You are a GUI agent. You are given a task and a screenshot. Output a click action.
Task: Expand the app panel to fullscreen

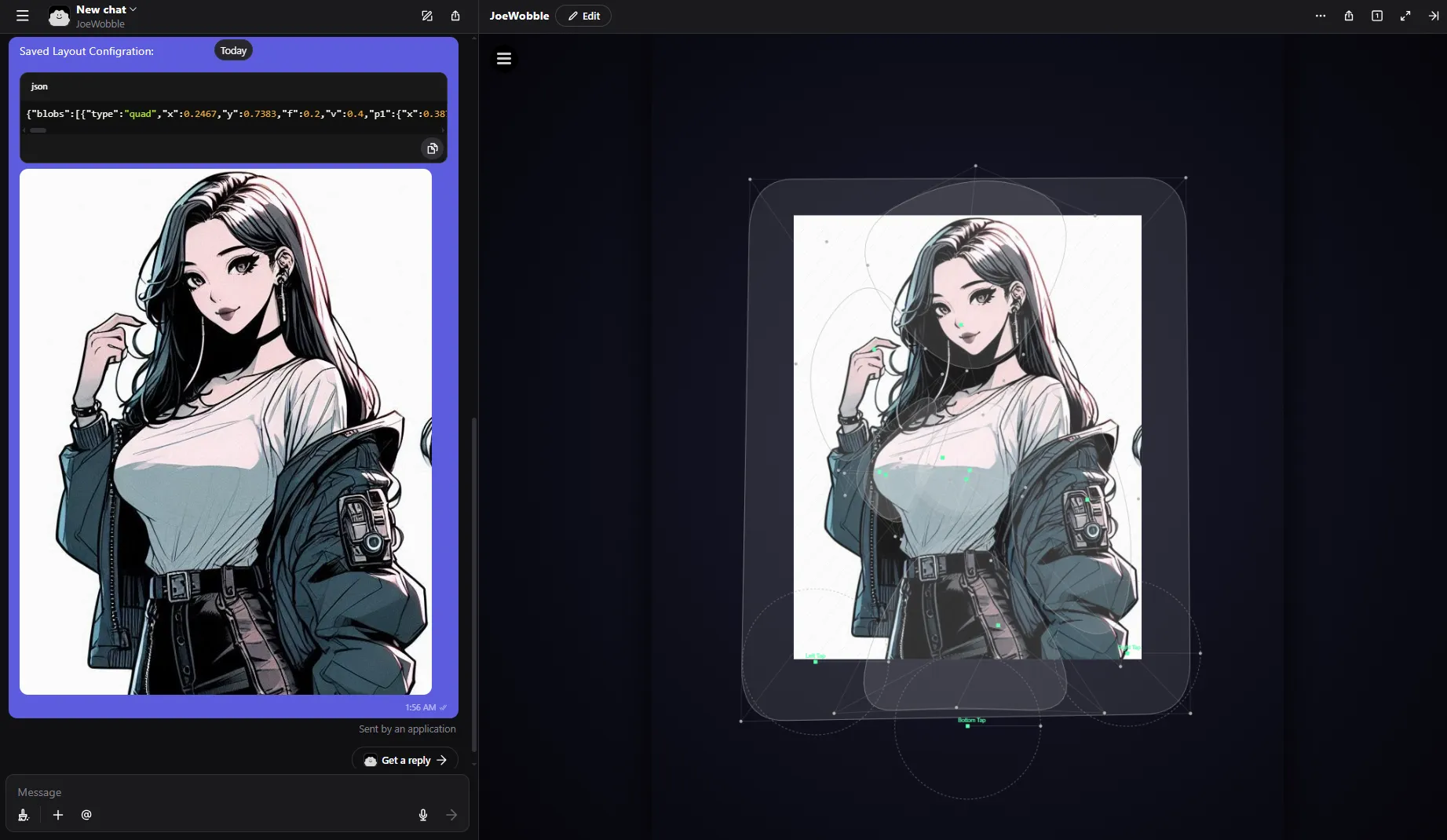point(1405,16)
